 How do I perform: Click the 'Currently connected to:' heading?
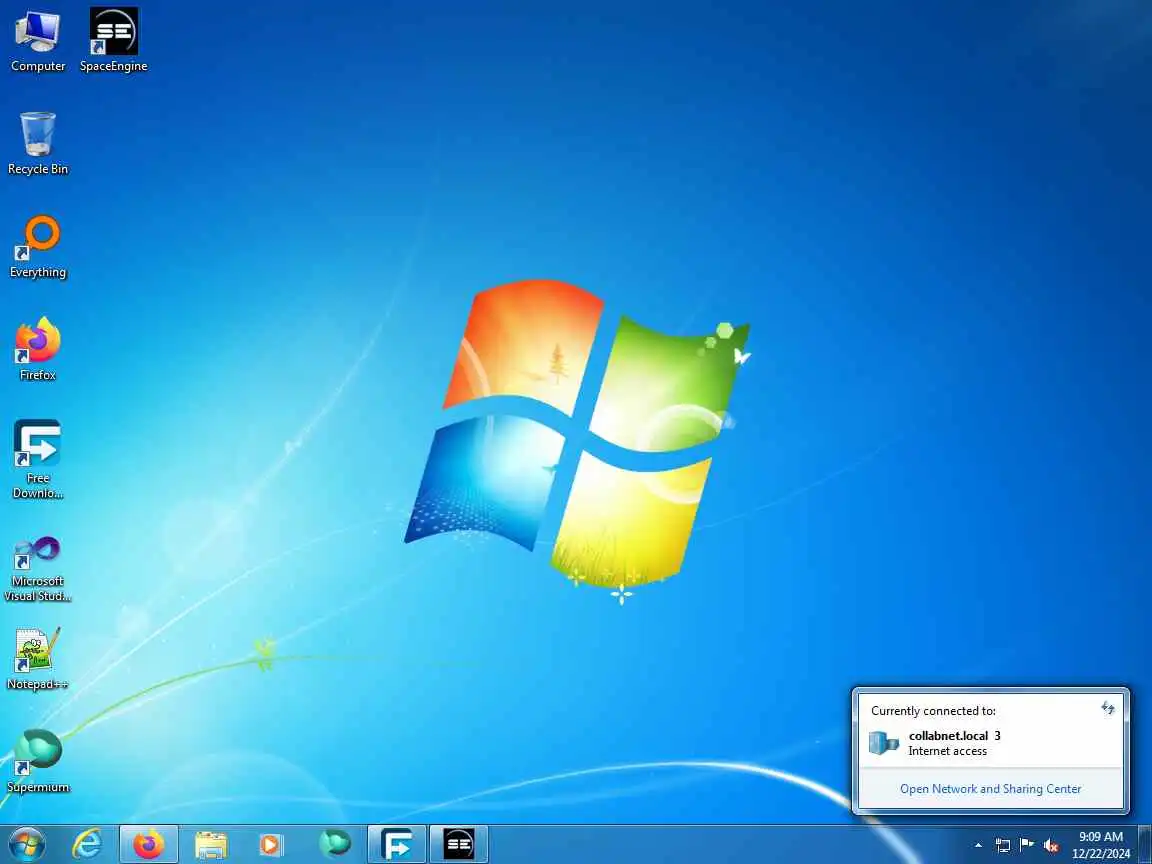click(x=933, y=711)
